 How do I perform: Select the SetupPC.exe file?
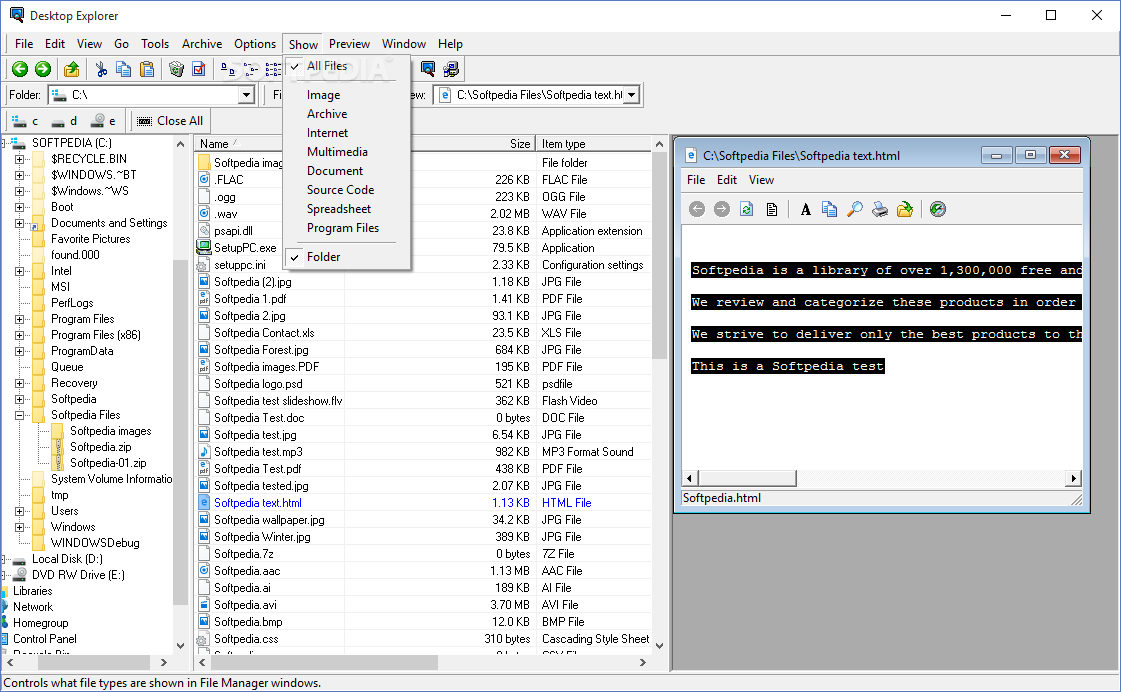click(245, 248)
